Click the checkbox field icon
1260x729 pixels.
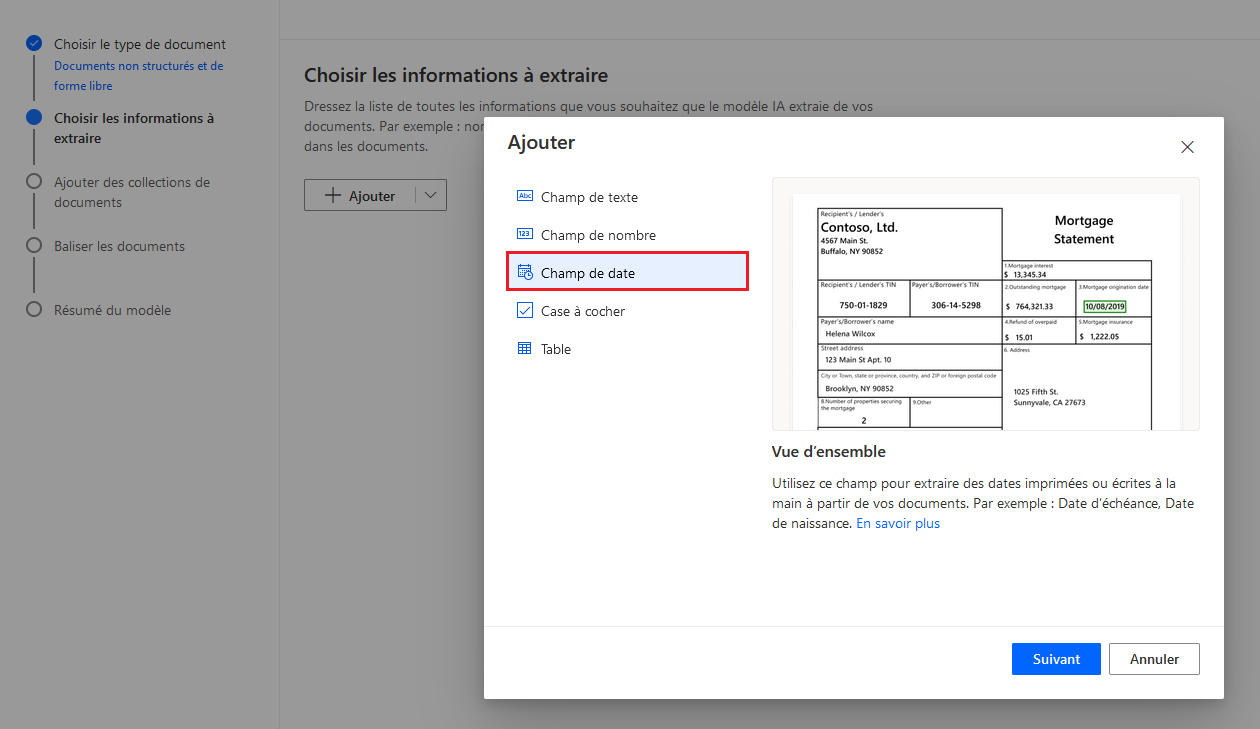[525, 311]
